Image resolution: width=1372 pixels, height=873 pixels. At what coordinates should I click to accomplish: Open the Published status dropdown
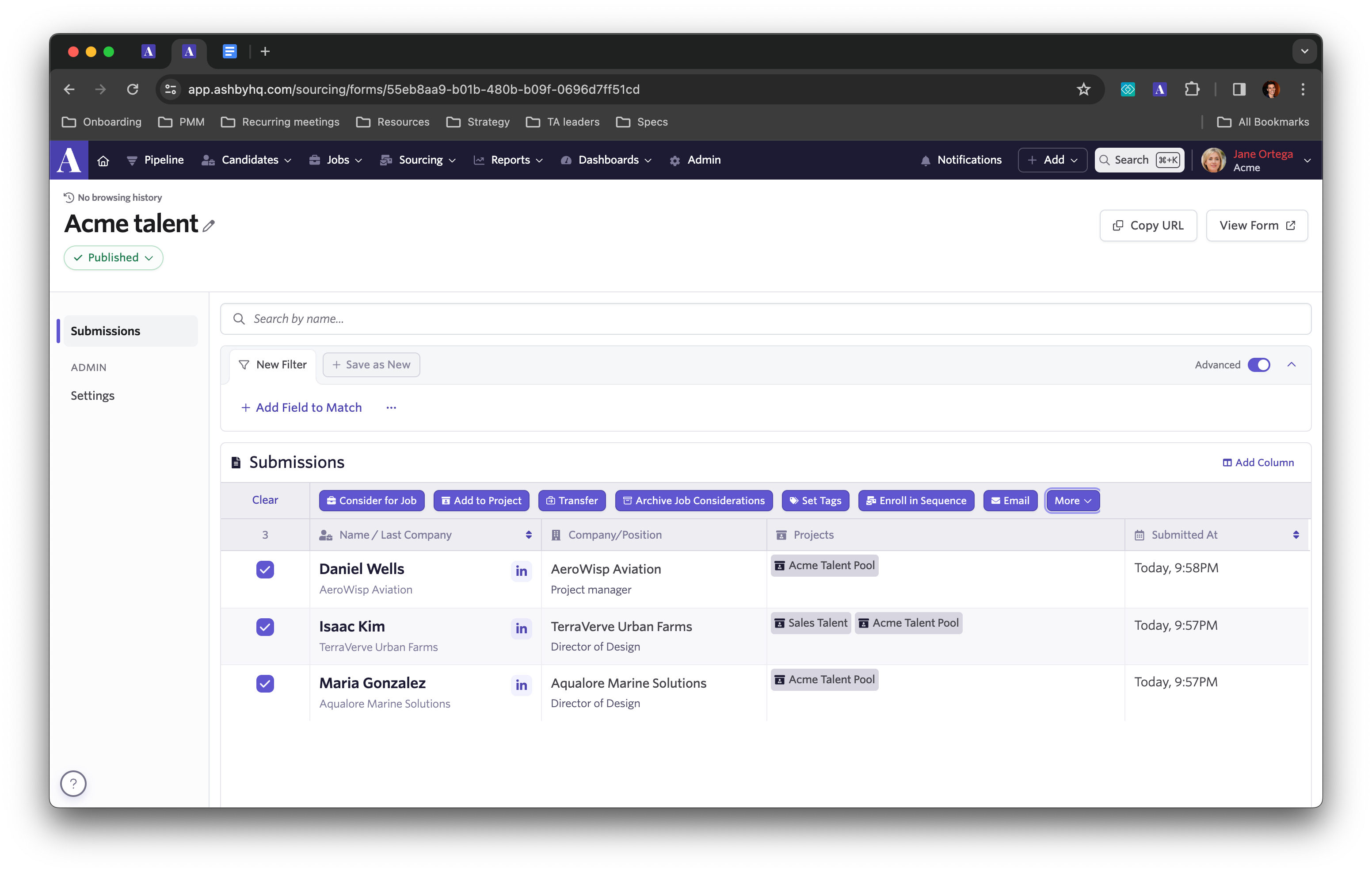coord(114,258)
